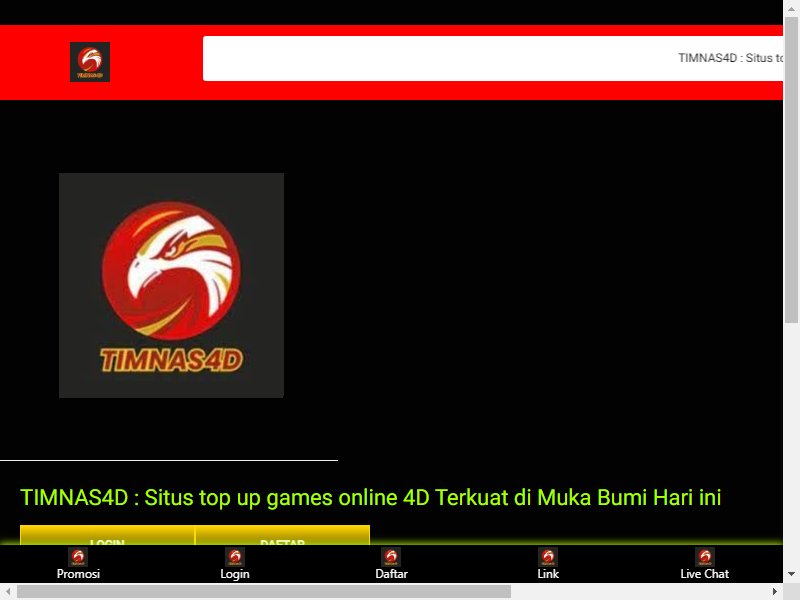Click the white marquee banner field

pyautogui.click(x=493, y=58)
